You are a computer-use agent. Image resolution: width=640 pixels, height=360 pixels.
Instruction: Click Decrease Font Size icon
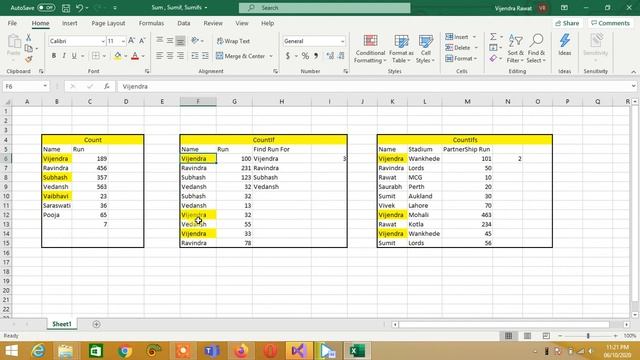click(x=142, y=41)
